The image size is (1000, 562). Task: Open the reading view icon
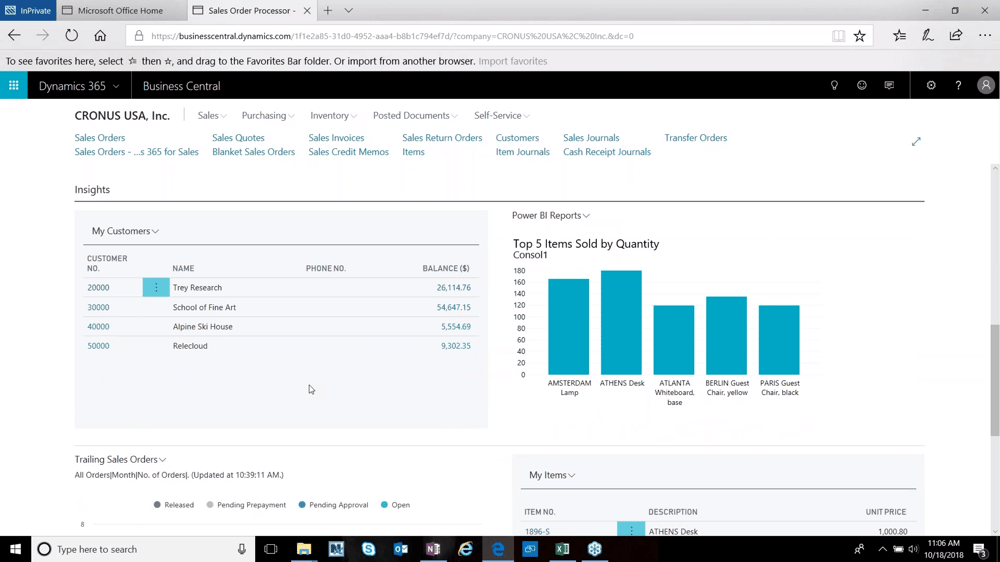pyautogui.click(x=838, y=36)
